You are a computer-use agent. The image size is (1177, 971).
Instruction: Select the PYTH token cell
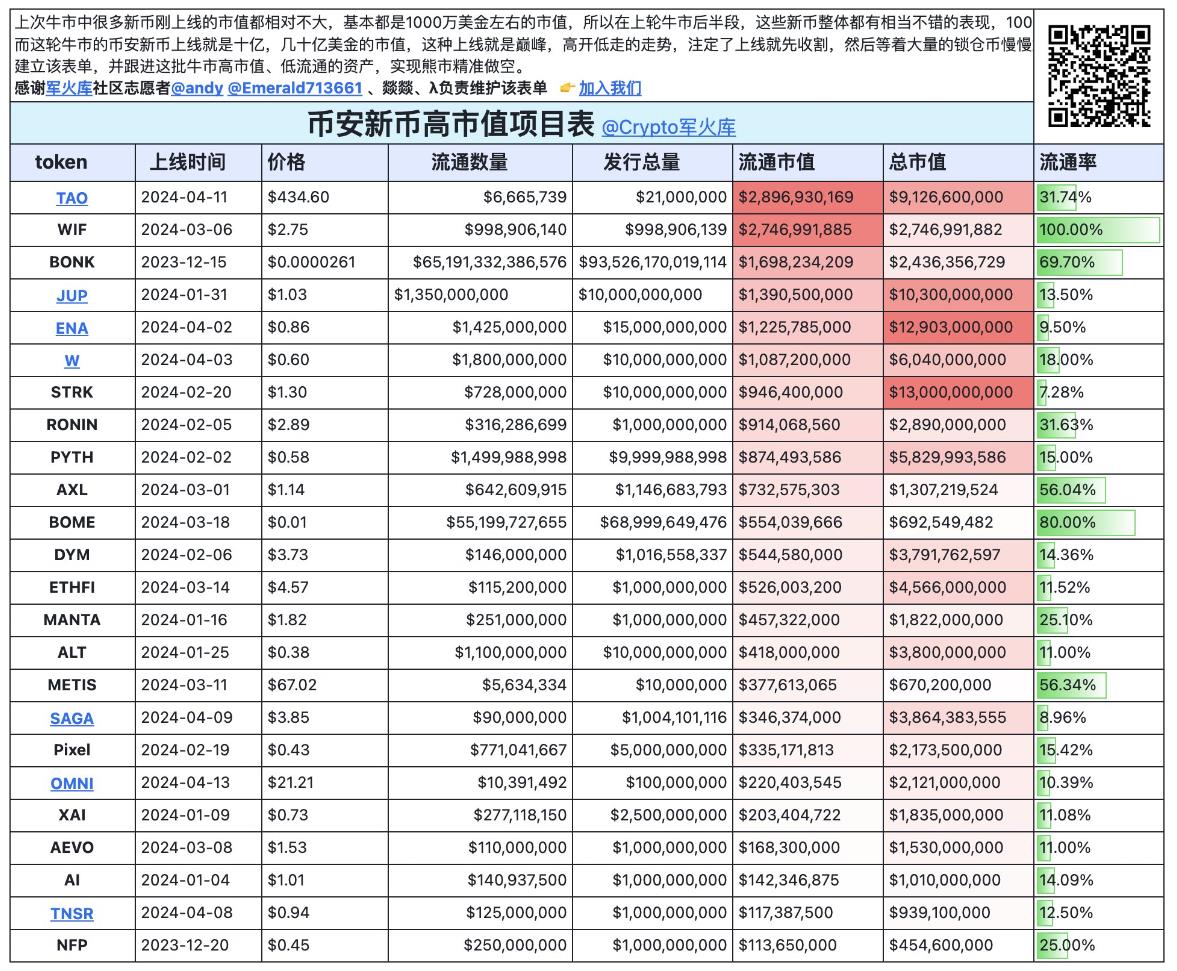click(72, 457)
